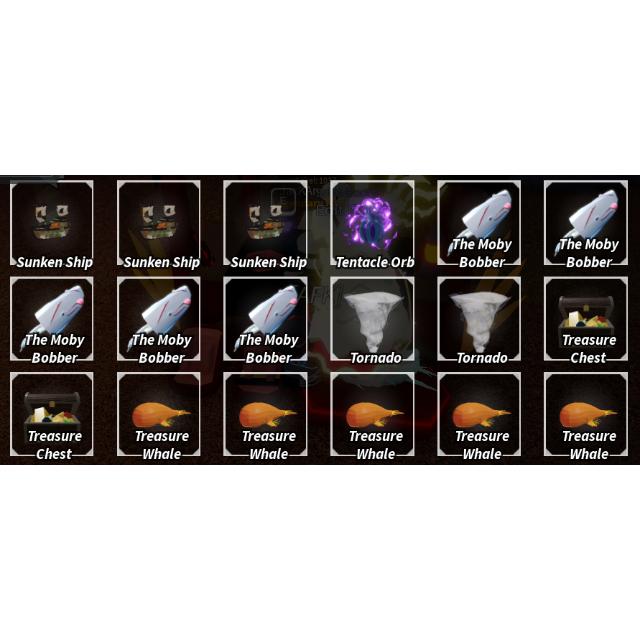Pick the Treasure Whale next to the bottom Treasure Chest

[x=159, y=414]
